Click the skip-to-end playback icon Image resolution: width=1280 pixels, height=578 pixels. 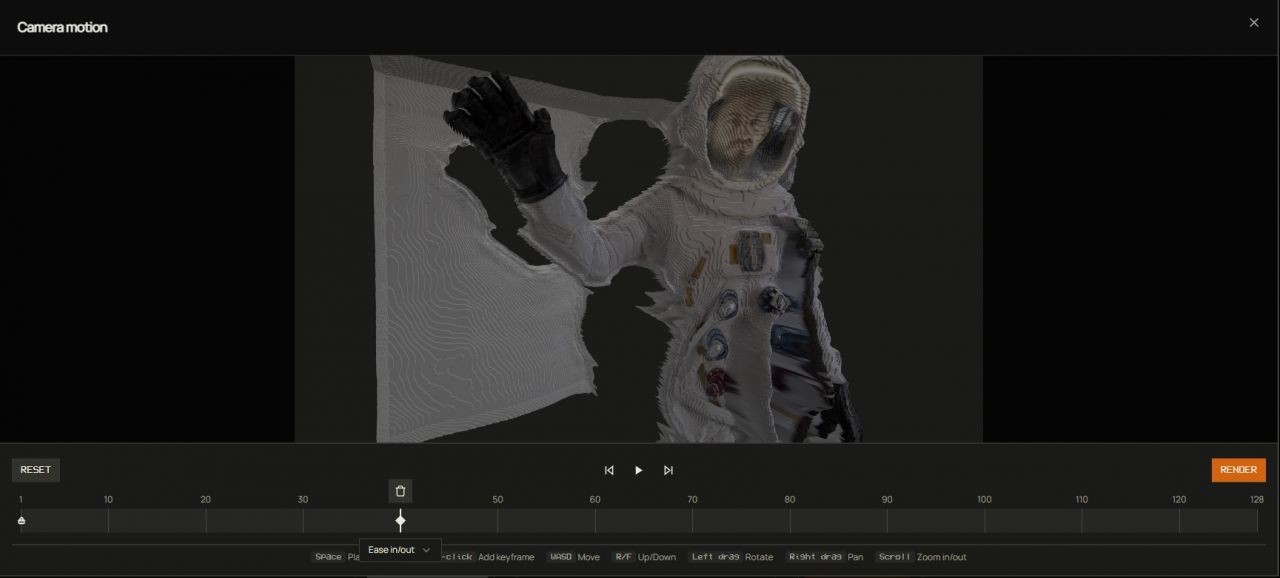click(x=668, y=470)
